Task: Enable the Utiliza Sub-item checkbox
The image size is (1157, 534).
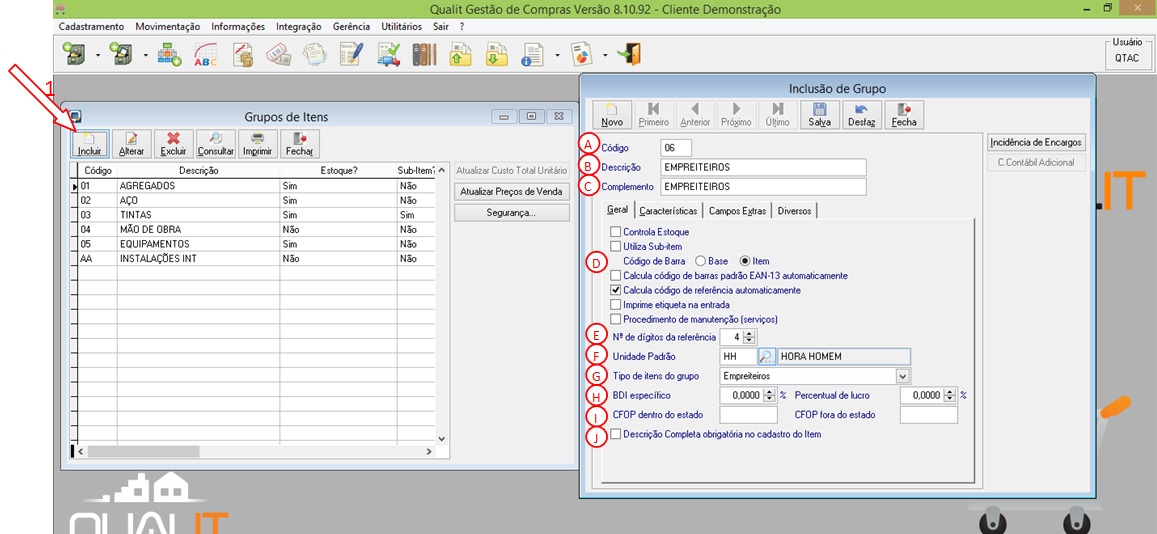Action: tap(615, 246)
